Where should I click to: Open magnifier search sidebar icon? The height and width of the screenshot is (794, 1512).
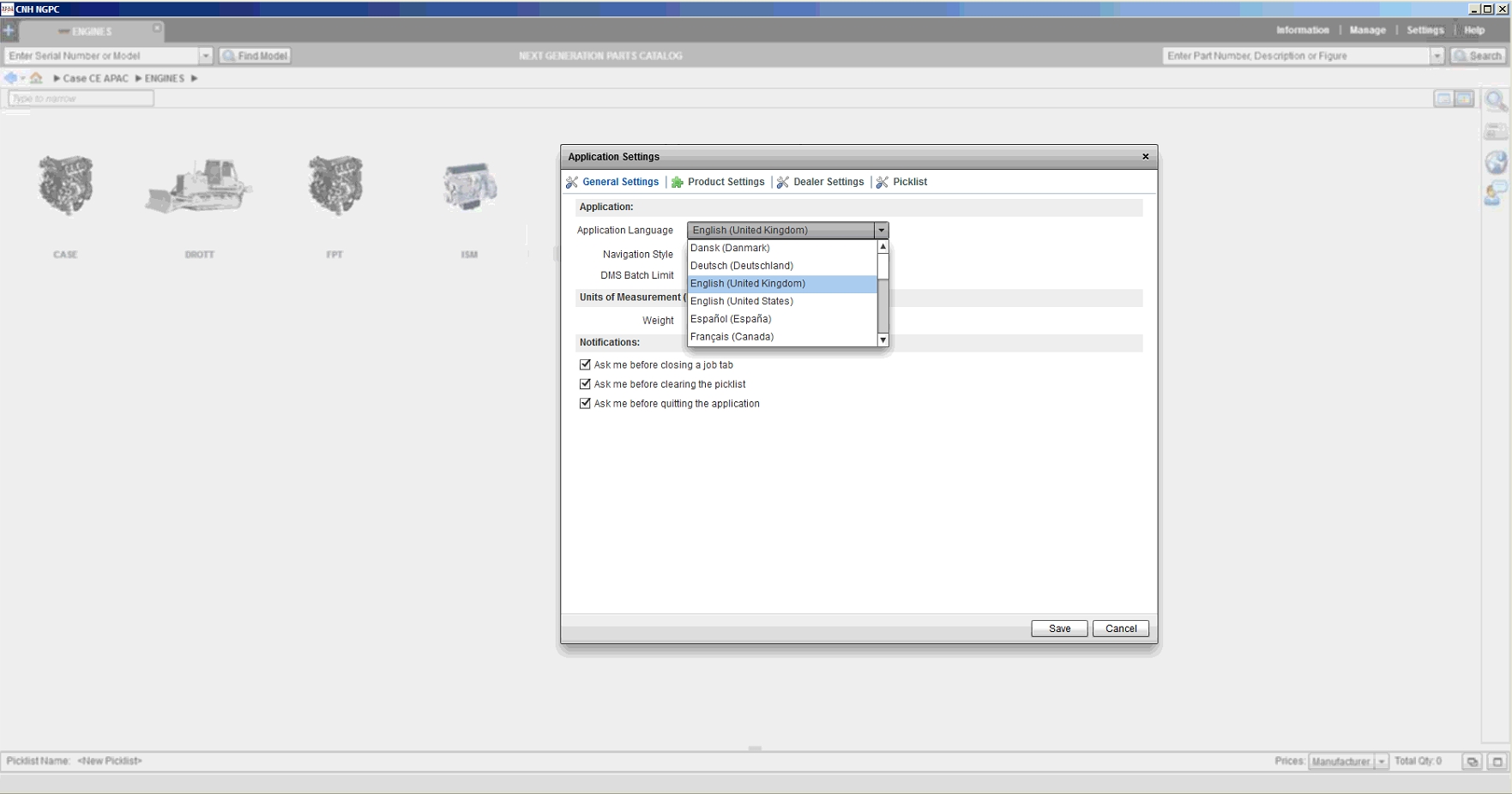[x=1496, y=101]
